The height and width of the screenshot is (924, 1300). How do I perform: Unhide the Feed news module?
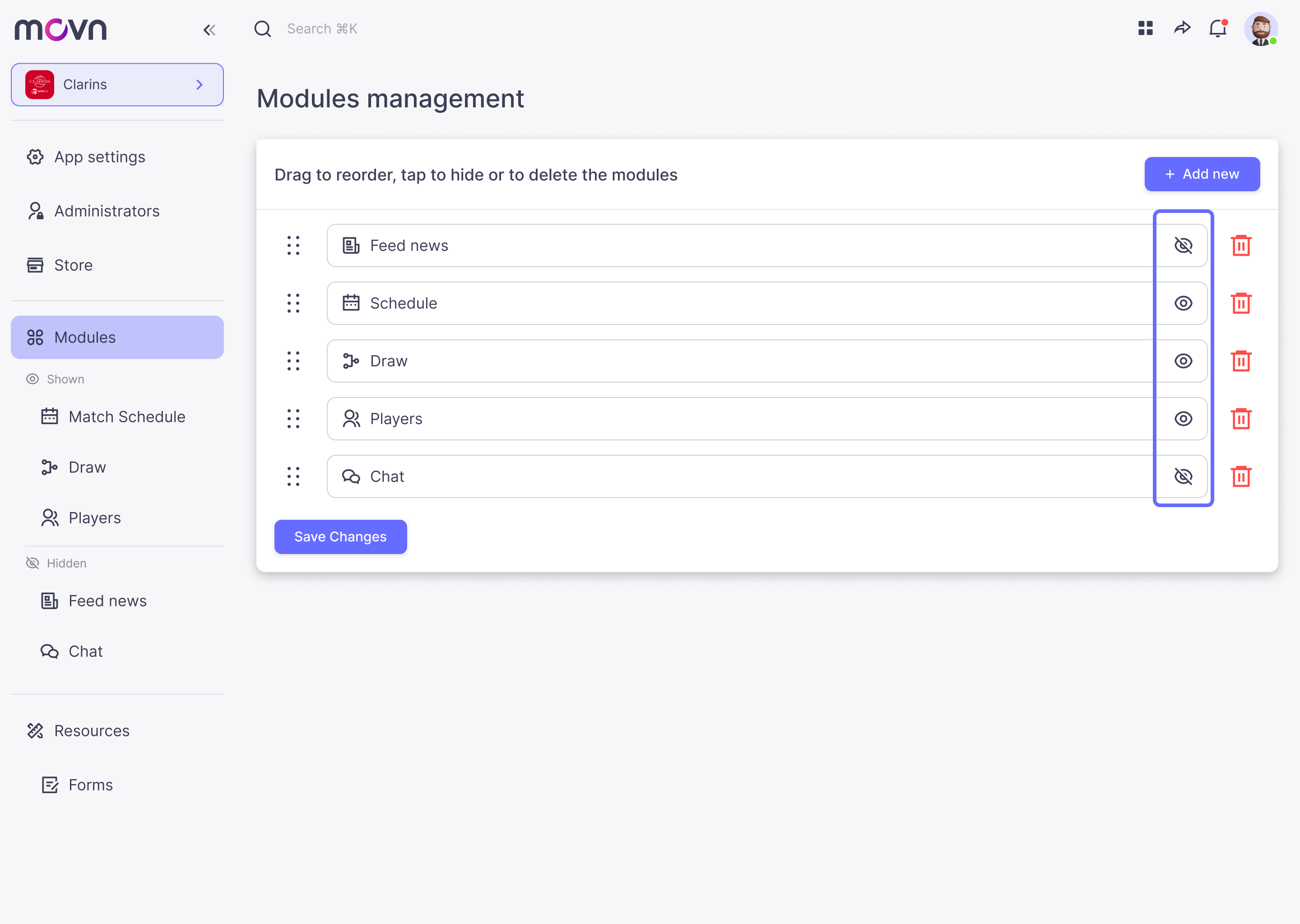pos(1183,246)
